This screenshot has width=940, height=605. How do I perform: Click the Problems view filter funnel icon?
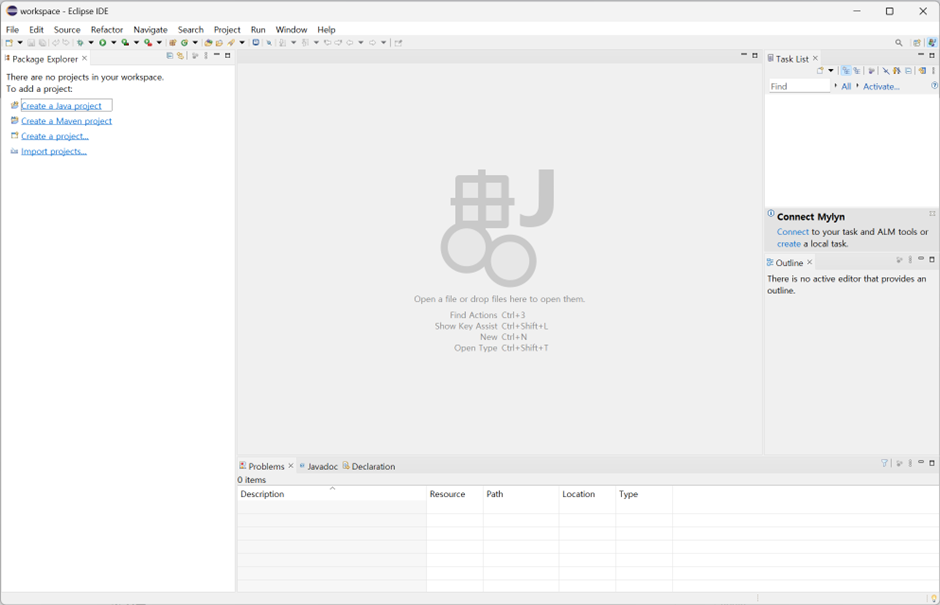[x=884, y=463]
